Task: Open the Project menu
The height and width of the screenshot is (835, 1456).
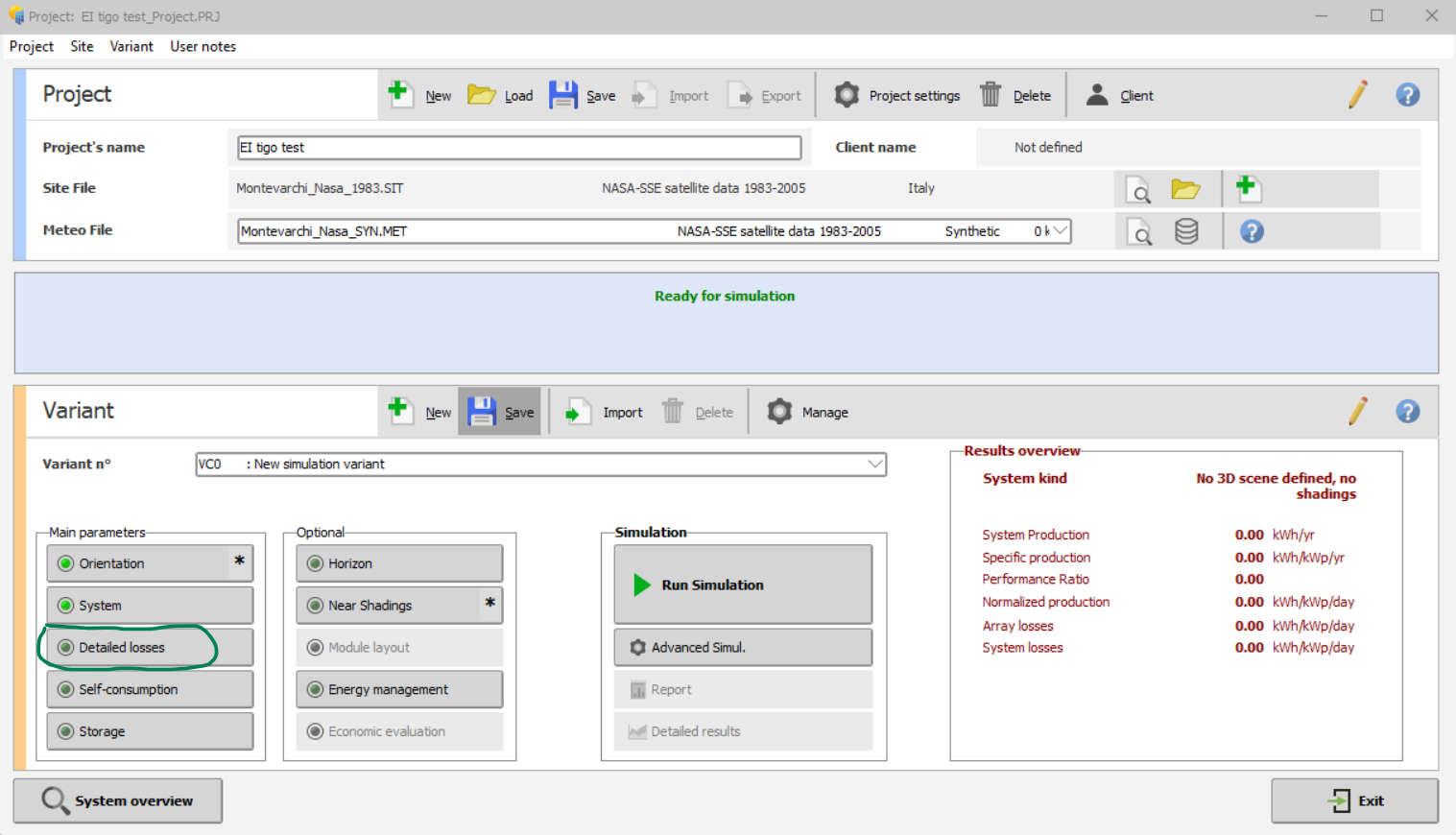Action: [x=32, y=46]
